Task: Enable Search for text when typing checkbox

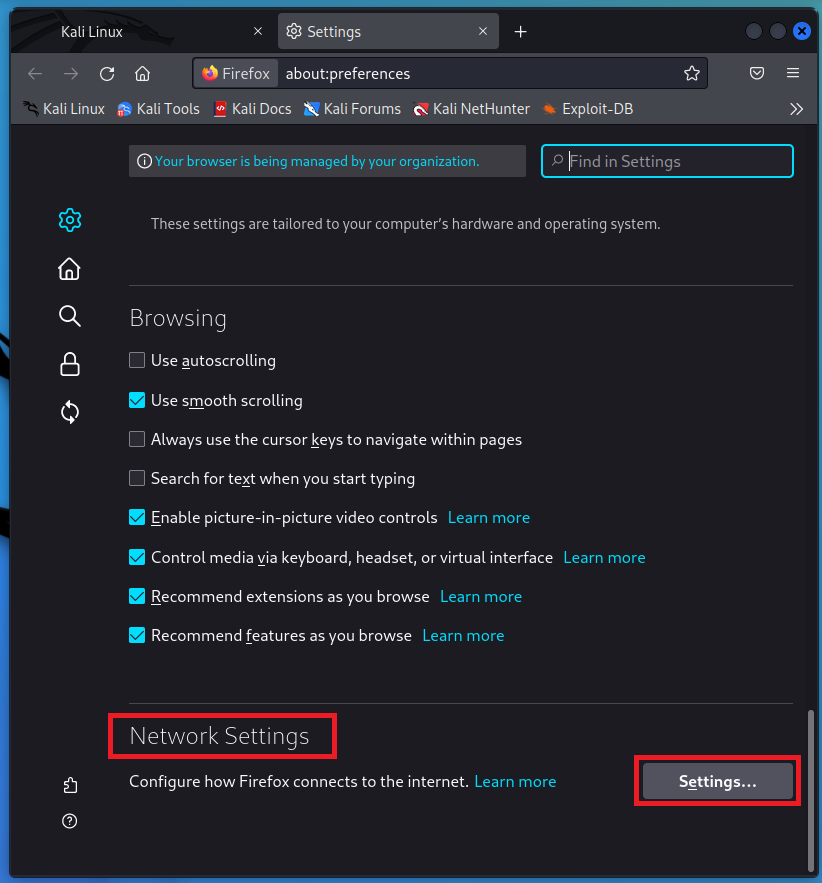Action: (x=137, y=478)
